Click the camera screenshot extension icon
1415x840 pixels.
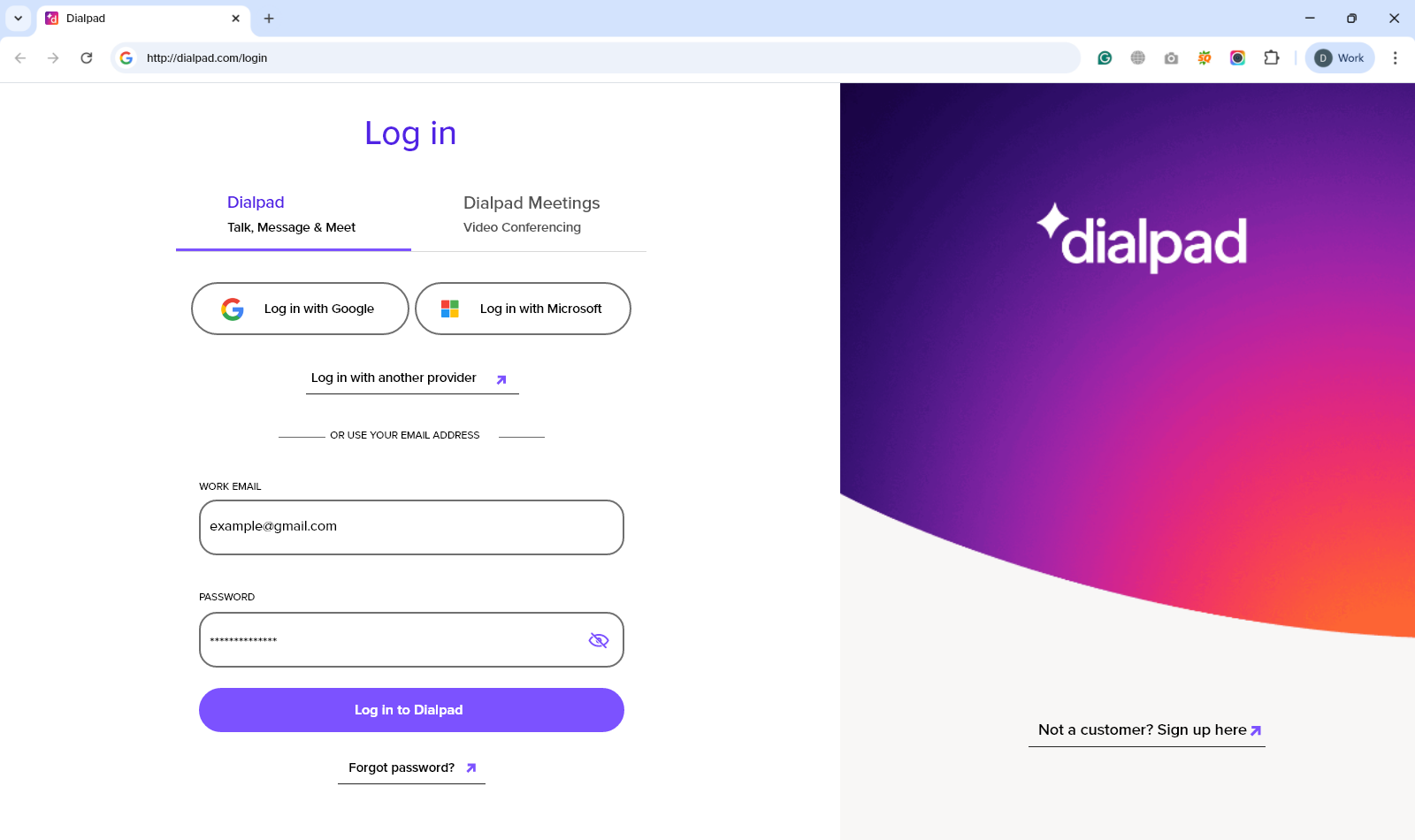coord(1171,58)
